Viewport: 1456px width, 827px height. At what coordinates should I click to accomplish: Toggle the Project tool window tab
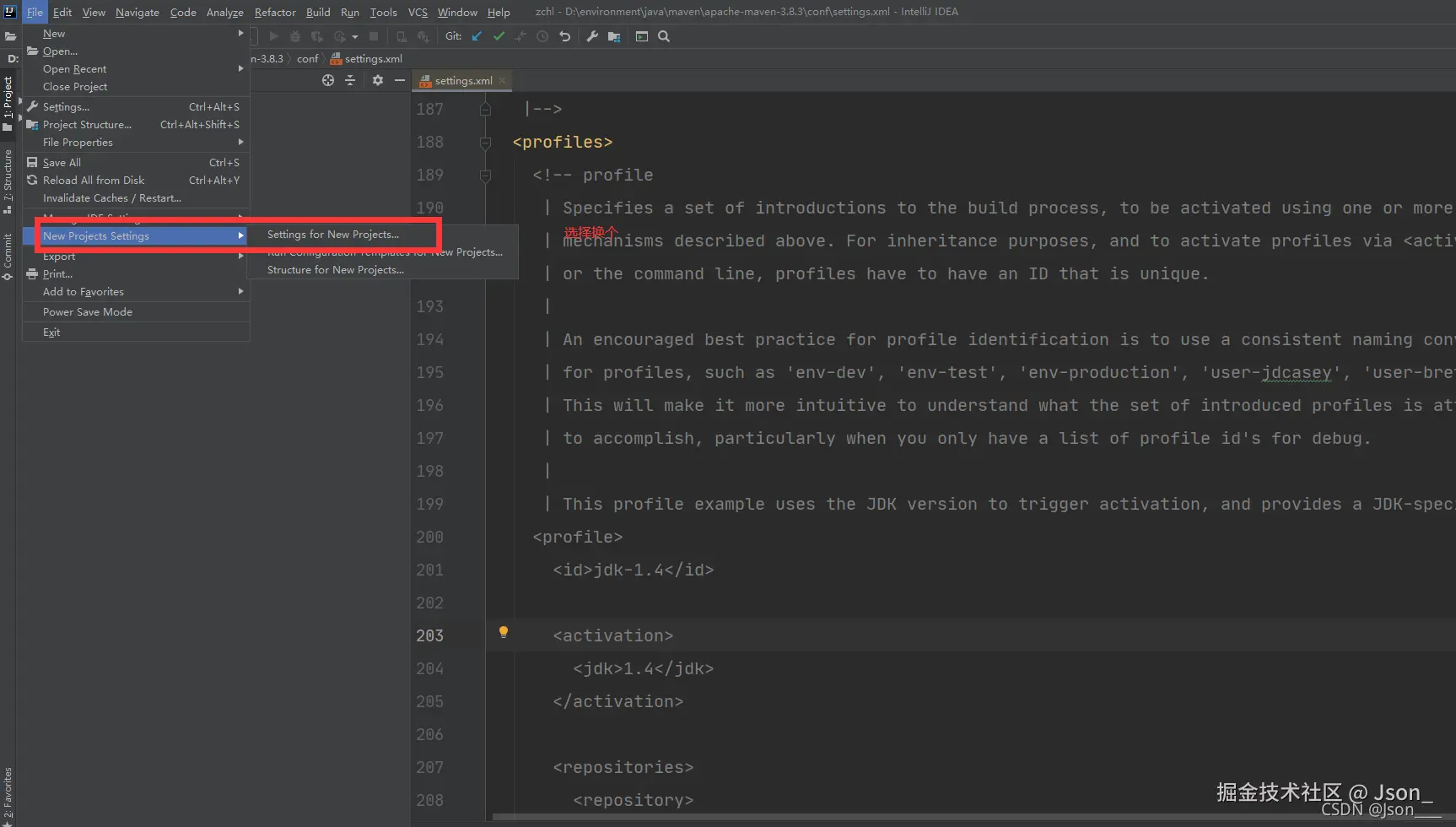(8, 101)
